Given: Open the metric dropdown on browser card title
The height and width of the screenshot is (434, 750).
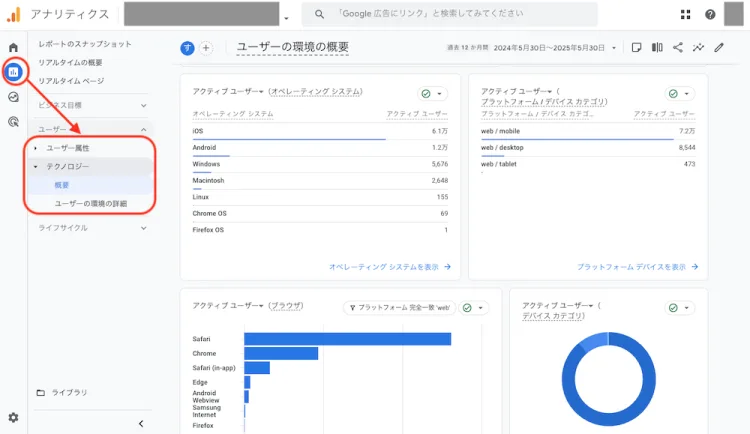Looking at the screenshot, I should tap(262, 306).
